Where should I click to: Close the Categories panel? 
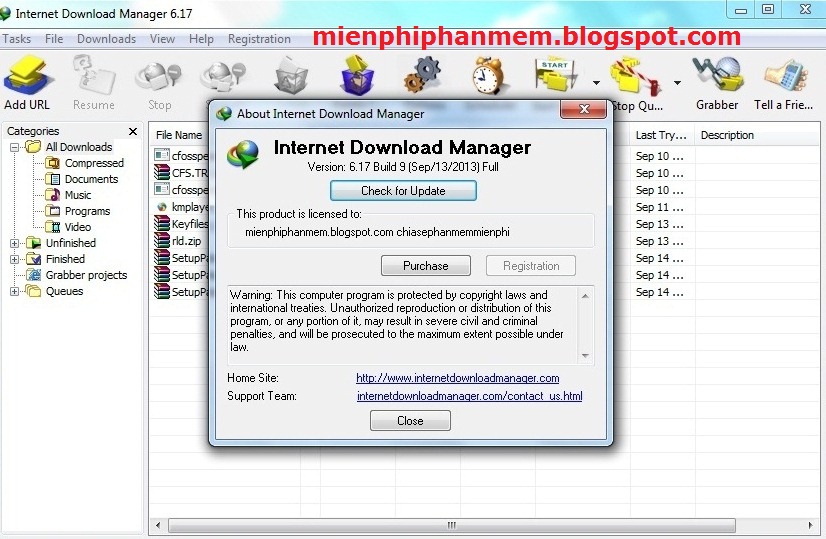[x=133, y=131]
